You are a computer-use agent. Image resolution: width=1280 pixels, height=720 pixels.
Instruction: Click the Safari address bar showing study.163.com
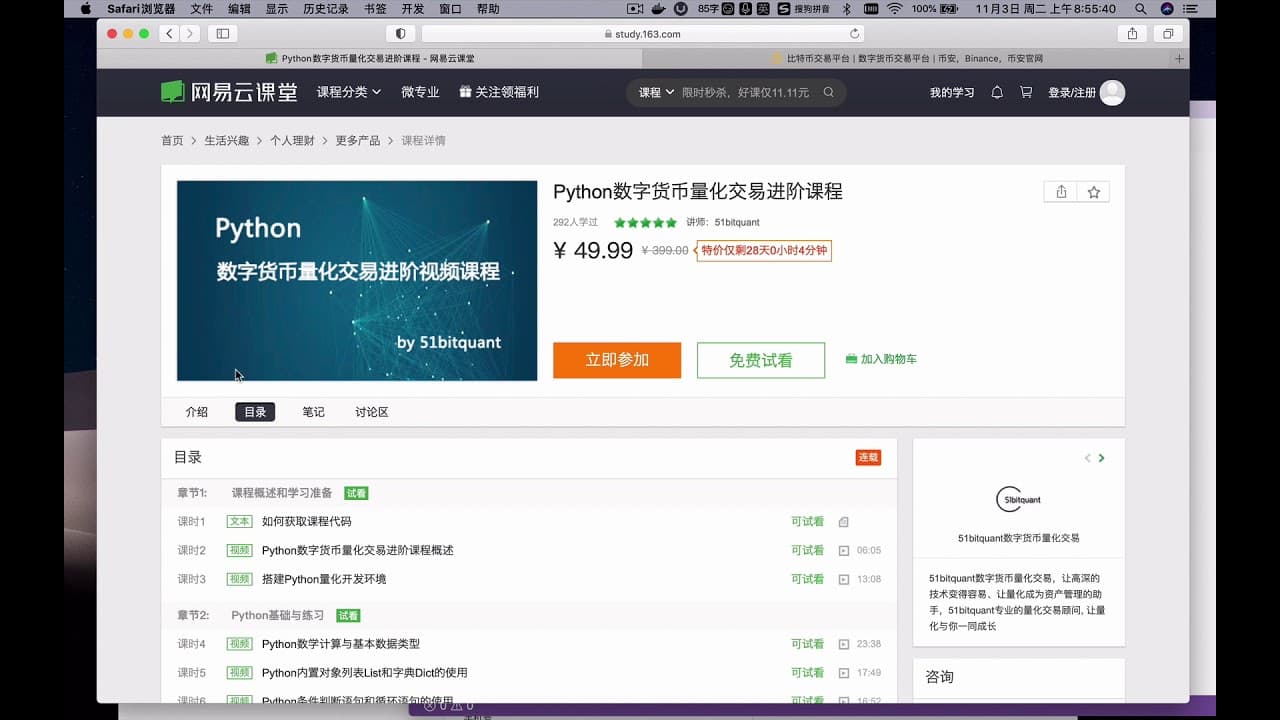tap(643, 33)
